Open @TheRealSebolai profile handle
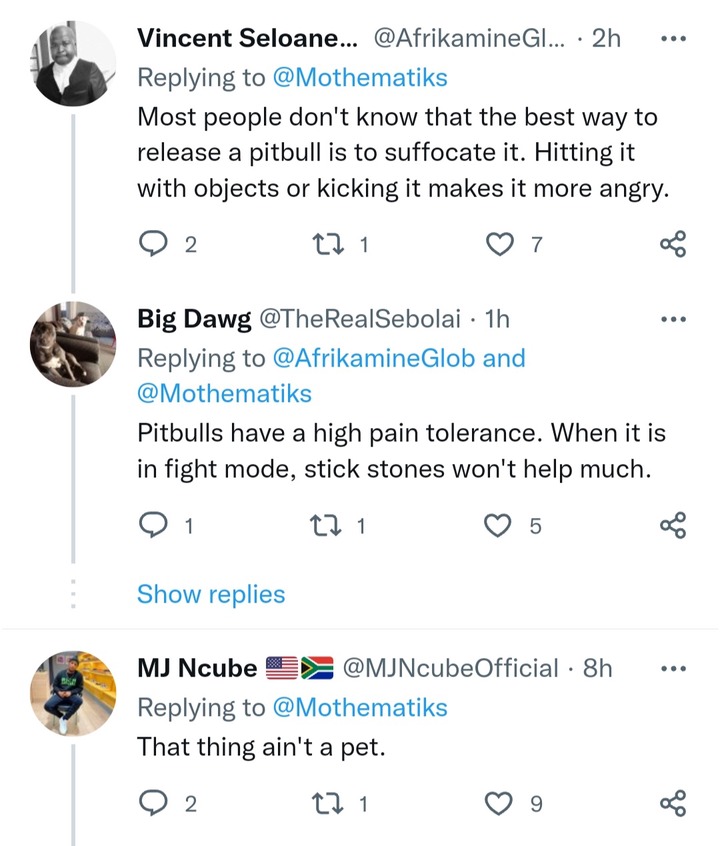This screenshot has width=720, height=846. tap(360, 319)
